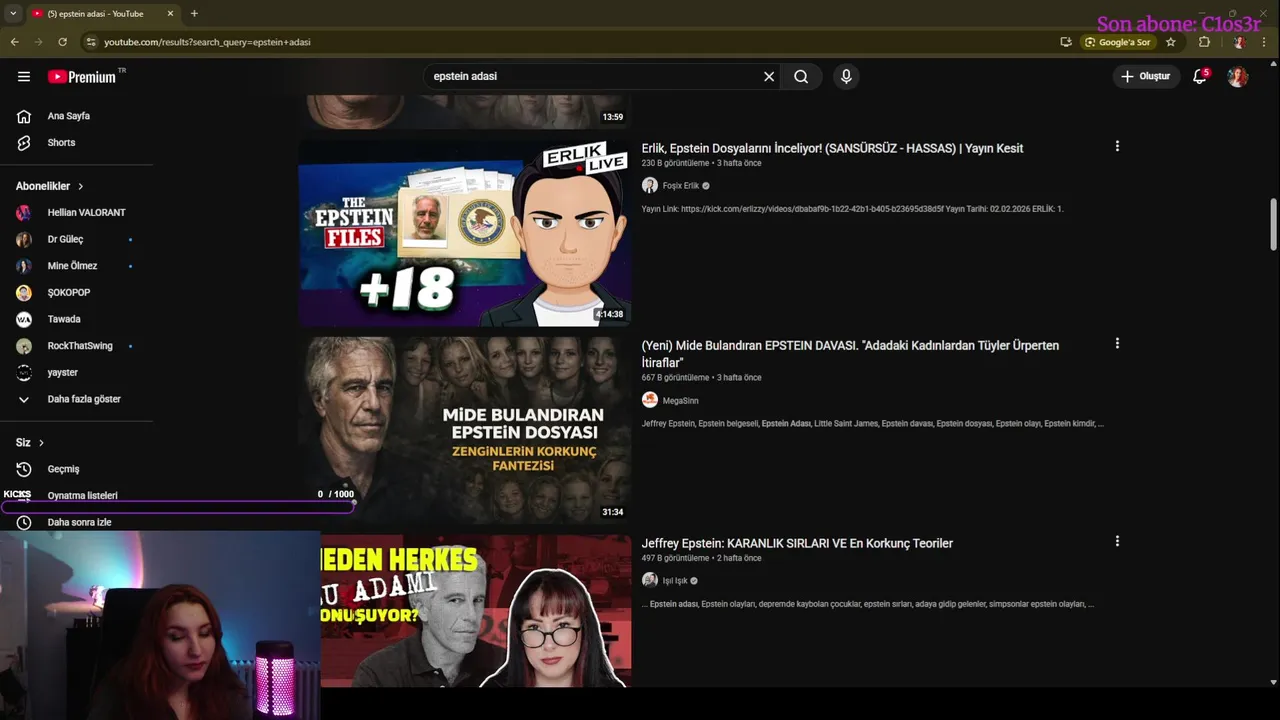Click the Shorts icon

(24, 143)
